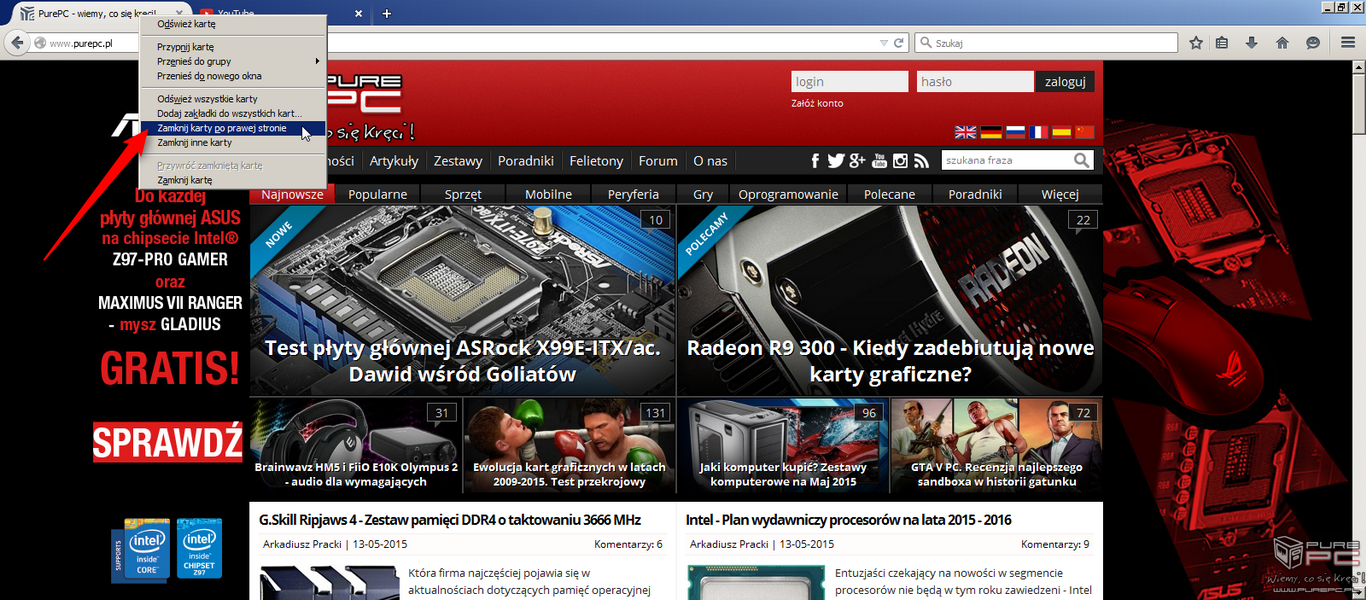Open the Twitter bird icon link

click(835, 161)
